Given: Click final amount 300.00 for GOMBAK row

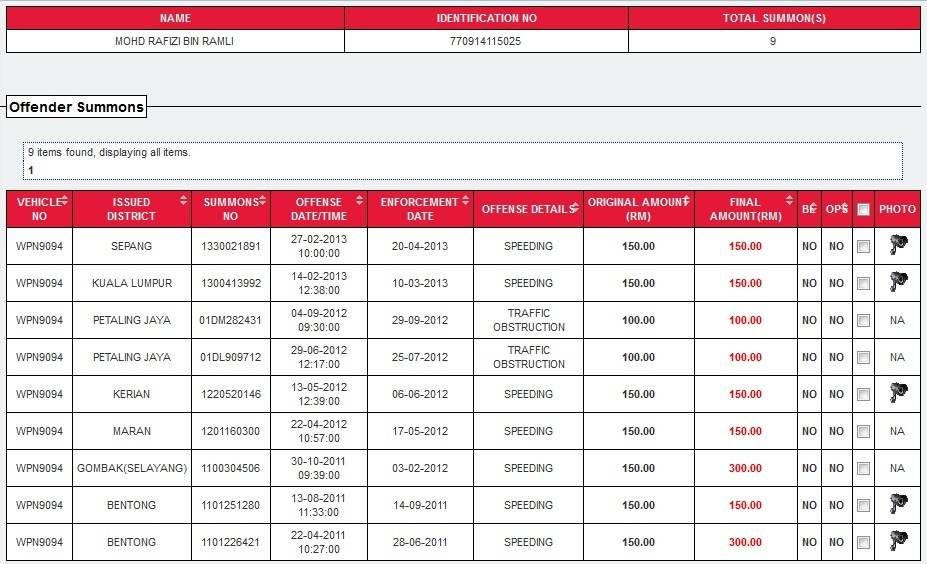Looking at the screenshot, I should [x=745, y=468].
